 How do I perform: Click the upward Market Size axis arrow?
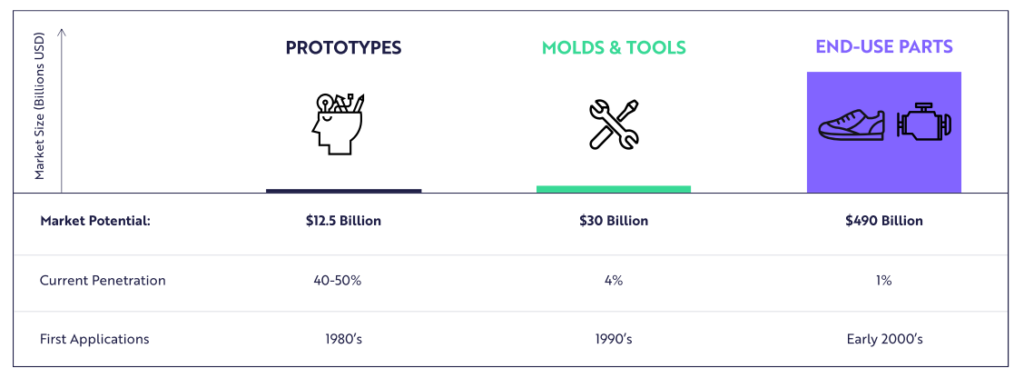pos(61,110)
